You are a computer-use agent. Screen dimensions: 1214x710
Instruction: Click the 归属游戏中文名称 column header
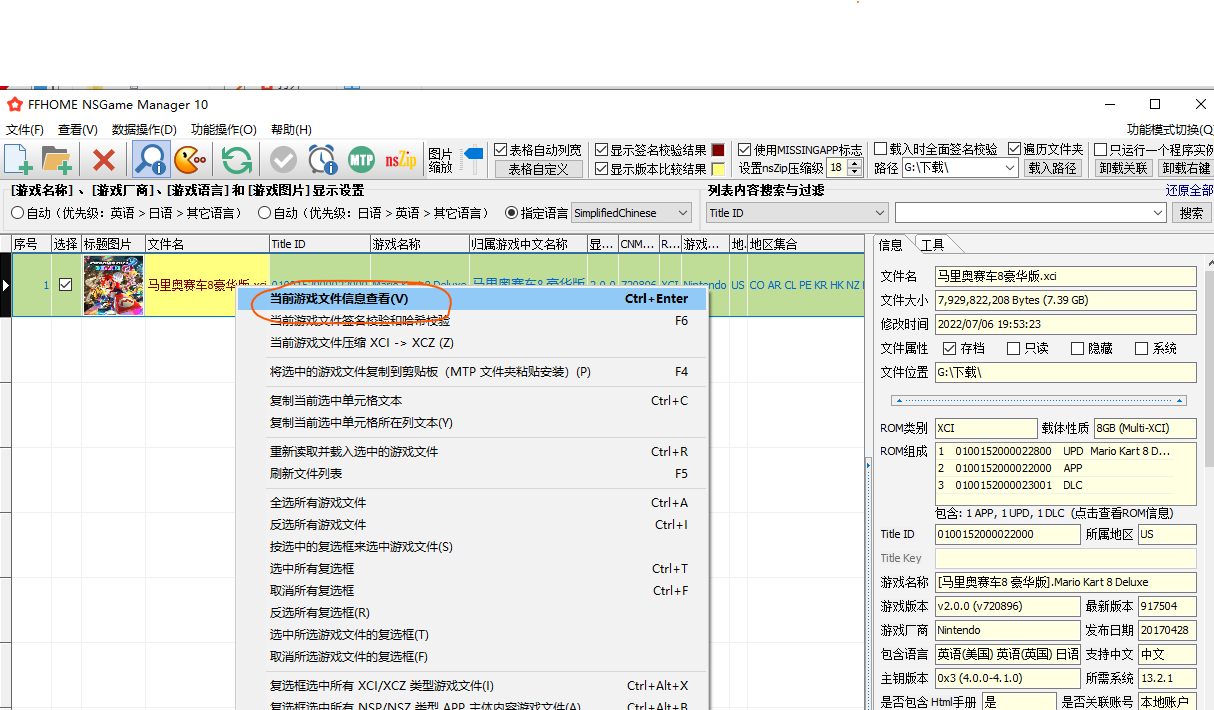coord(527,244)
